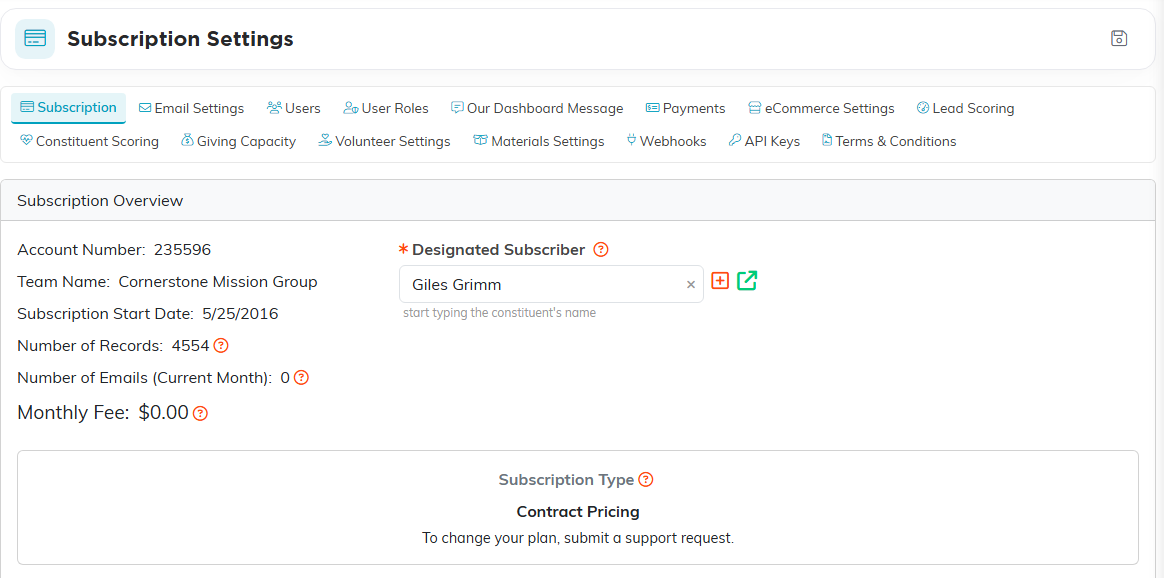Select the Materials Settings tab
This screenshot has width=1164, height=578.
538,141
